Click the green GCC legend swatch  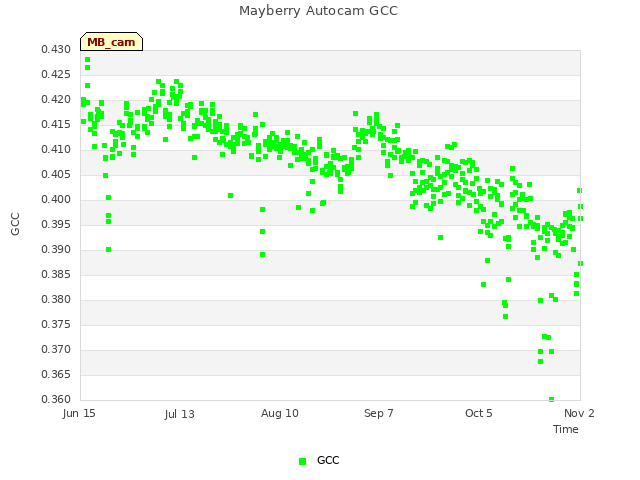point(302,461)
